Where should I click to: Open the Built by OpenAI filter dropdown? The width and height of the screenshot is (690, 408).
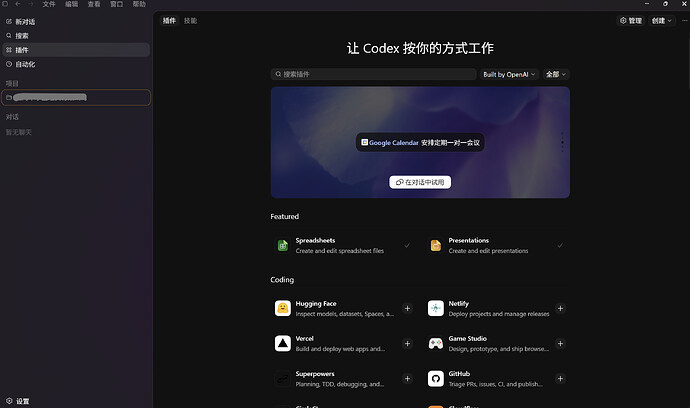pyautogui.click(x=509, y=74)
